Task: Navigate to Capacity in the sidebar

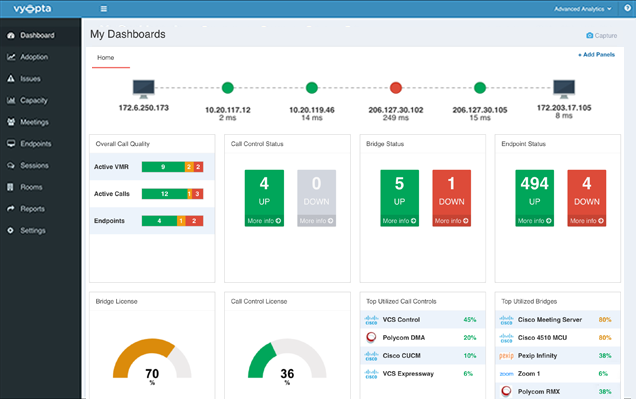Action: click(34, 100)
